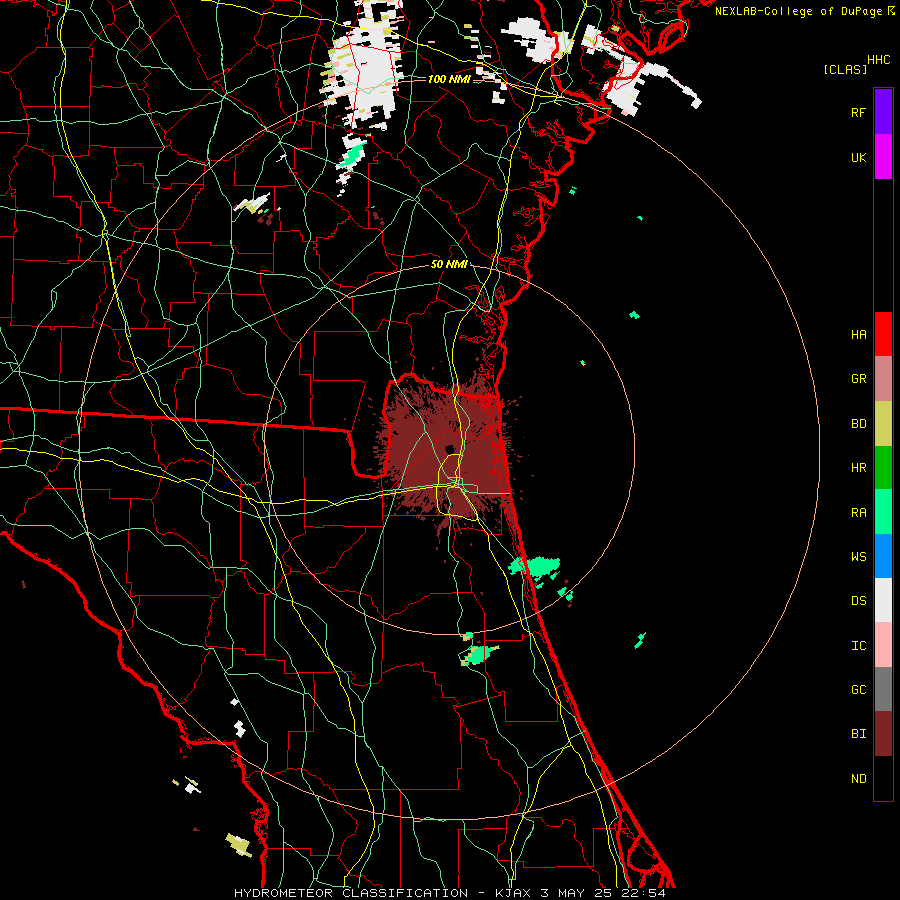Click the Hydrometeor Classification KJAX caption
This screenshot has width=900, height=900.
click(449, 893)
